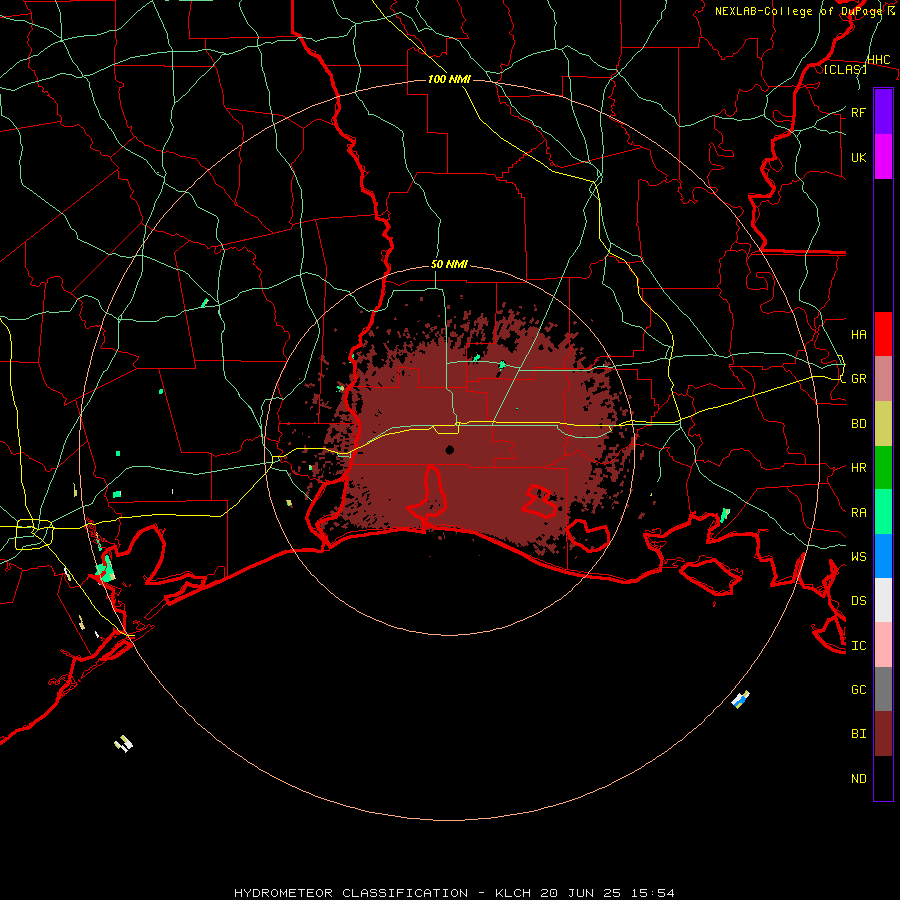The image size is (900, 900).
Task: Click the GC legend label
Action: (858, 689)
